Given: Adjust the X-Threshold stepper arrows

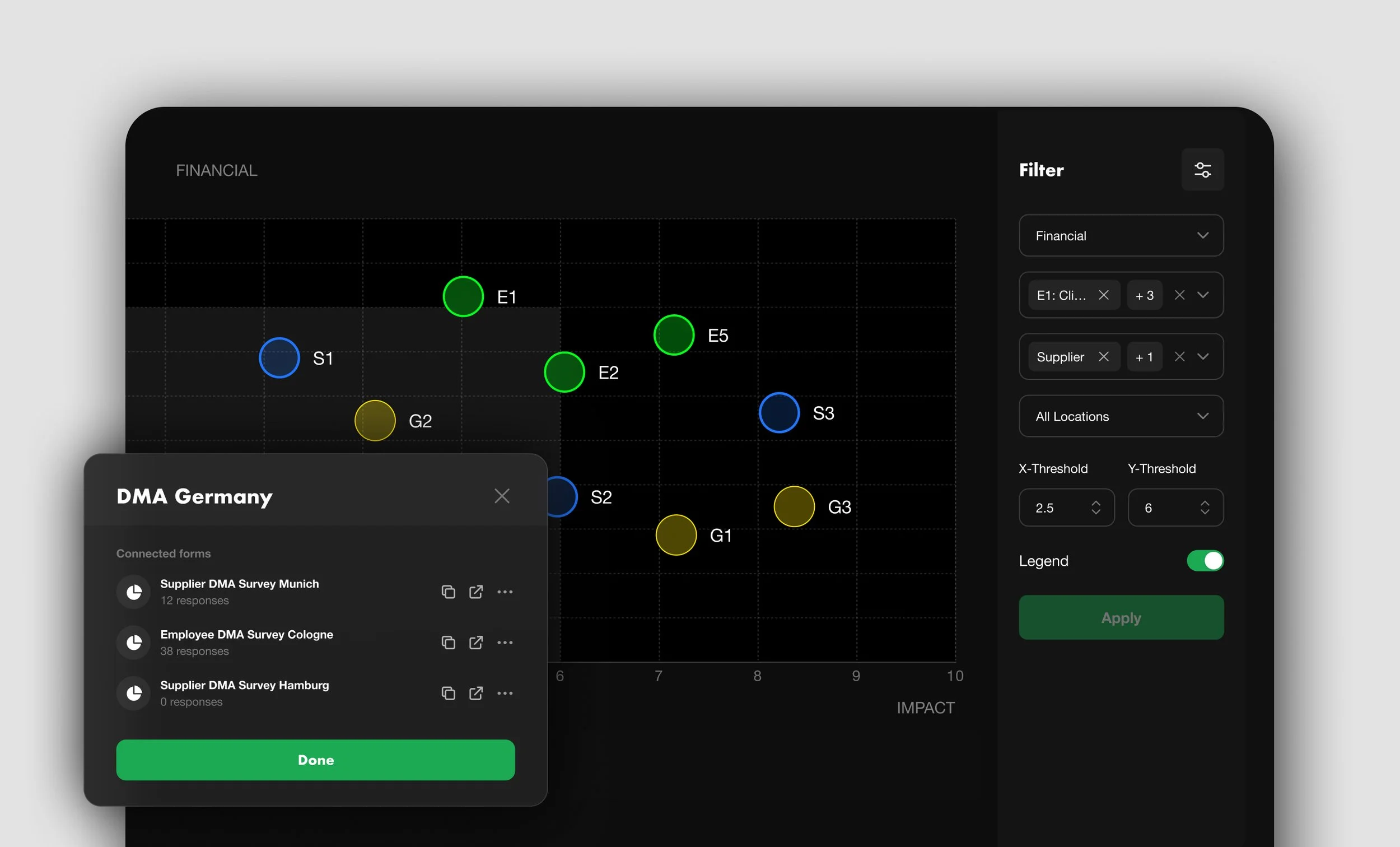Looking at the screenshot, I should tap(1095, 507).
